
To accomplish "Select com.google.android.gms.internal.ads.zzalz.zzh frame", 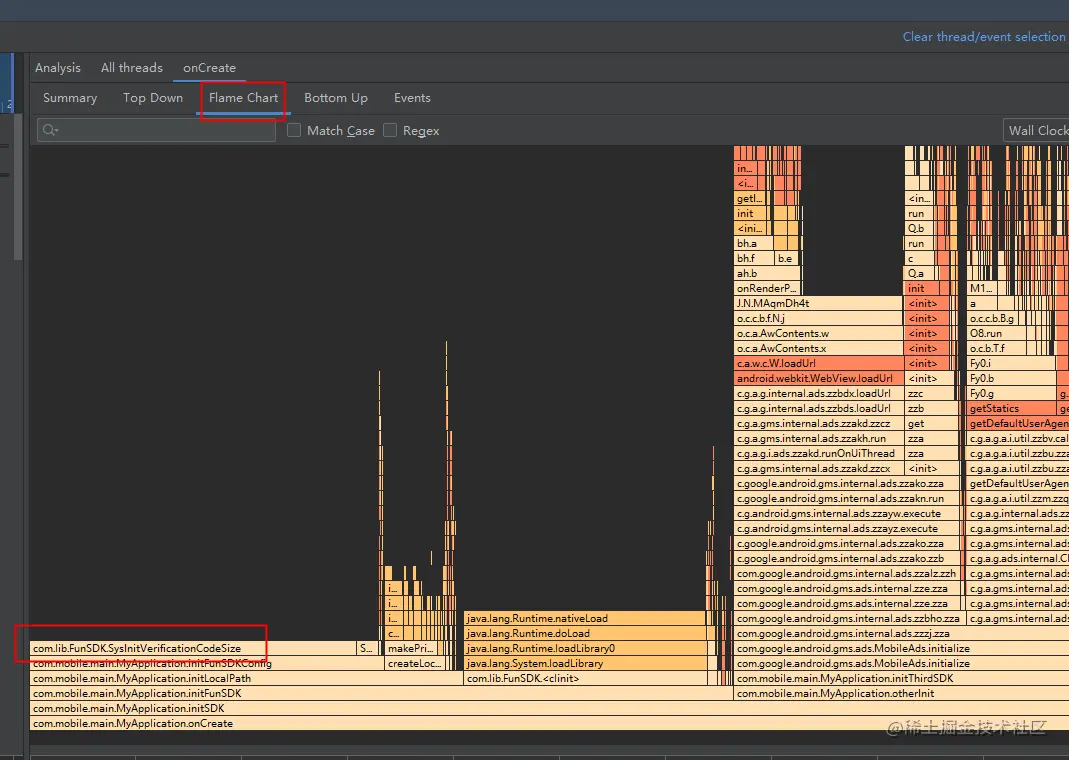I will [x=847, y=573].
